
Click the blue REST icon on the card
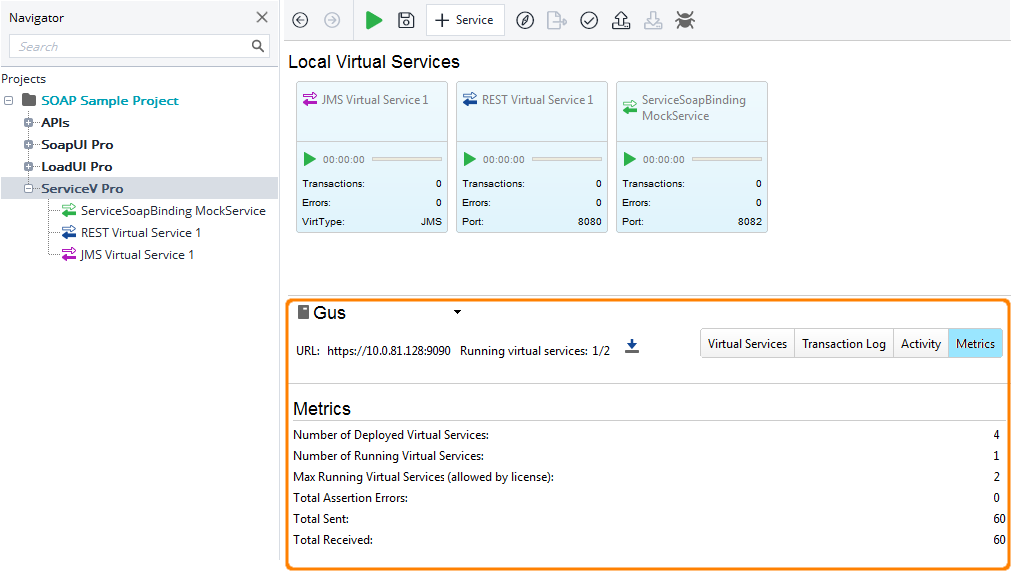click(470, 99)
